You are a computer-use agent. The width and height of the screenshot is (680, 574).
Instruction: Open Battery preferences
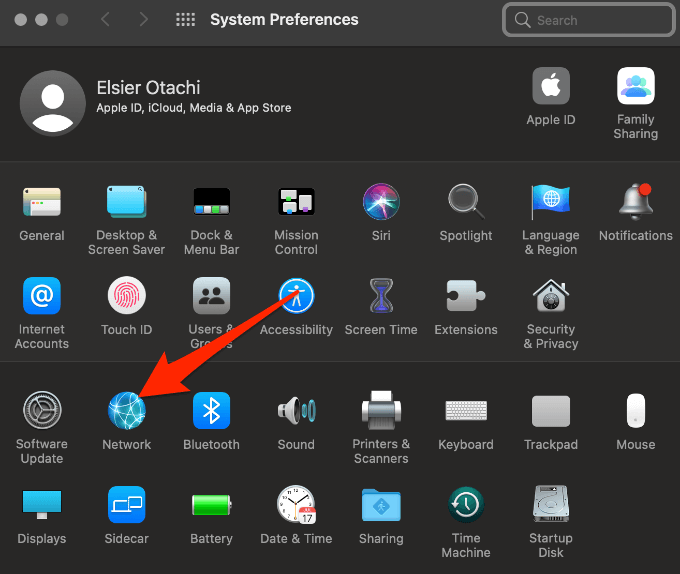point(211,505)
